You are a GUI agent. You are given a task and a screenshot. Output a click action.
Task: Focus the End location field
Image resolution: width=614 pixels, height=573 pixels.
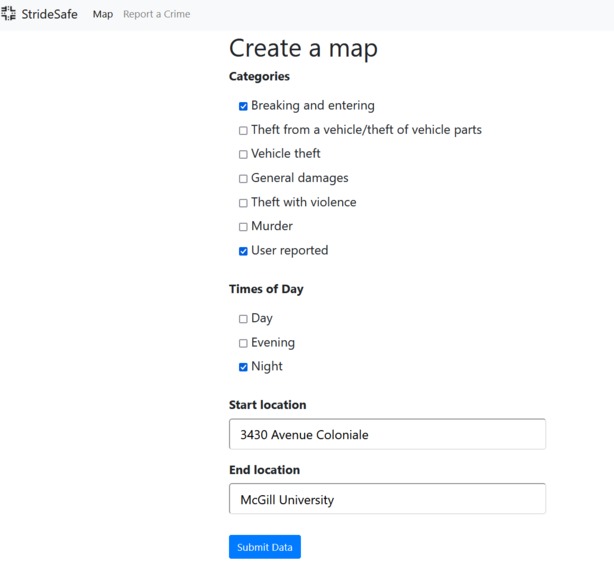[387, 499]
